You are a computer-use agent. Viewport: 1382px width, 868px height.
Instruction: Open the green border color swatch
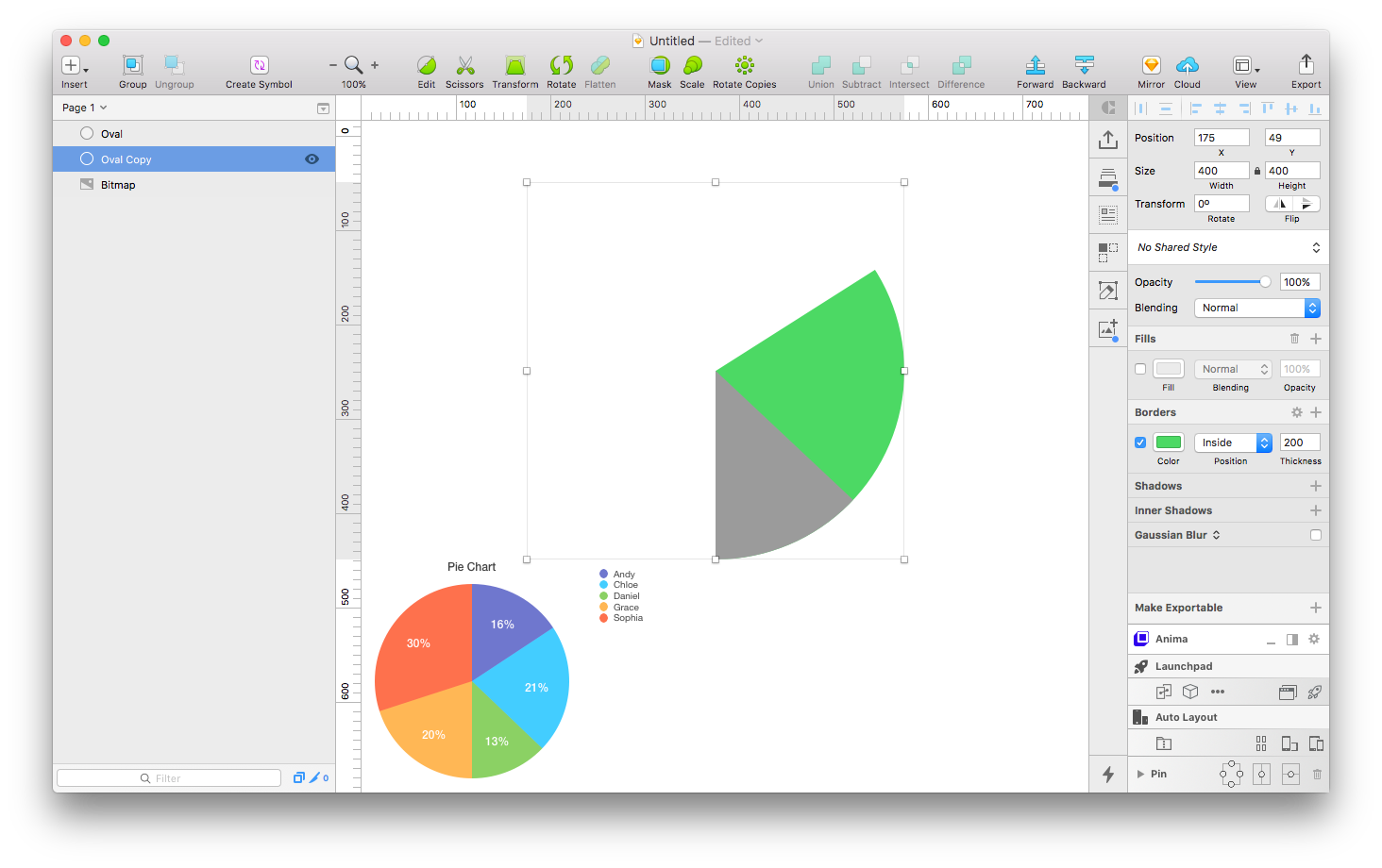pos(1169,442)
